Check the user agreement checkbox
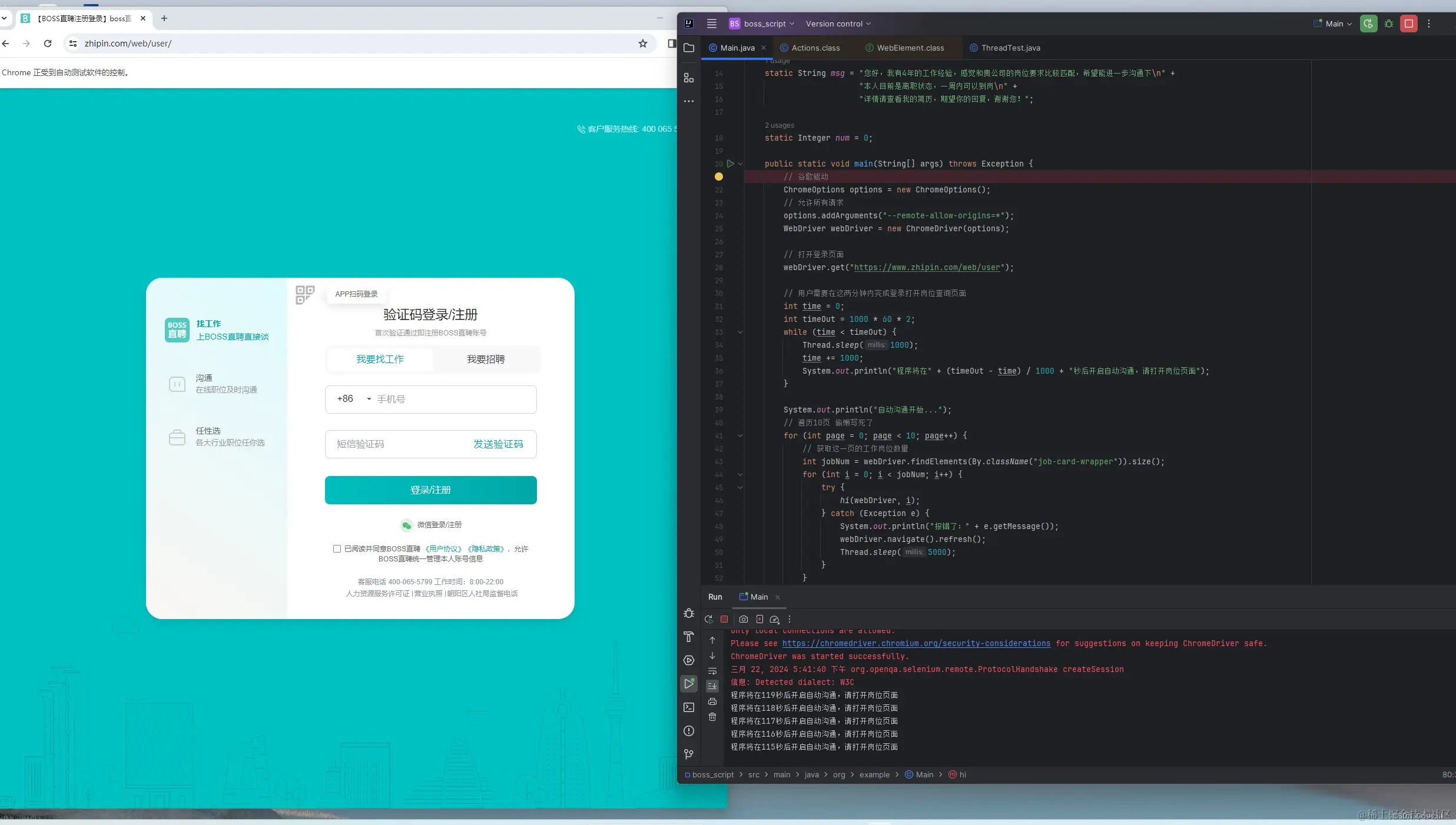 point(337,548)
